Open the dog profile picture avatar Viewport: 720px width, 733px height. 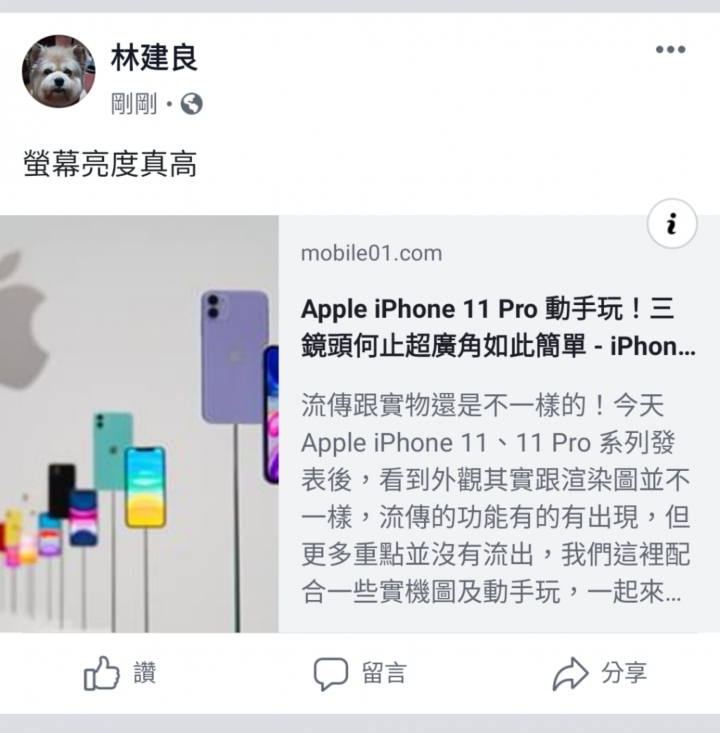[x=58, y=71]
